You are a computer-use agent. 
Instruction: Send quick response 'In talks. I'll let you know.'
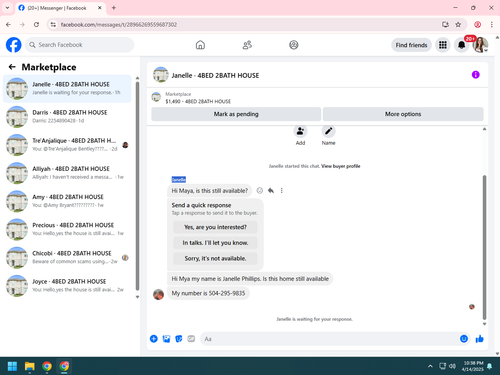pos(215,243)
